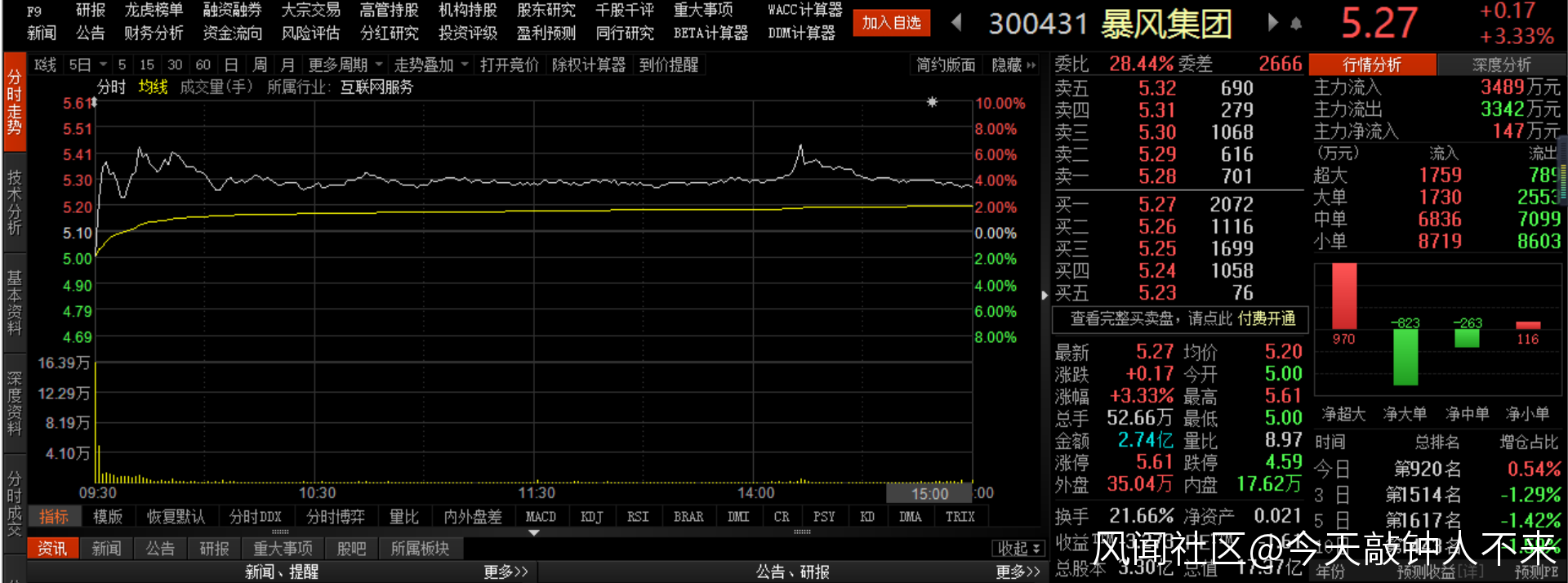The width and height of the screenshot is (1568, 583).
Task: Switch to K线 chart view
Action: pyautogui.click(x=46, y=65)
